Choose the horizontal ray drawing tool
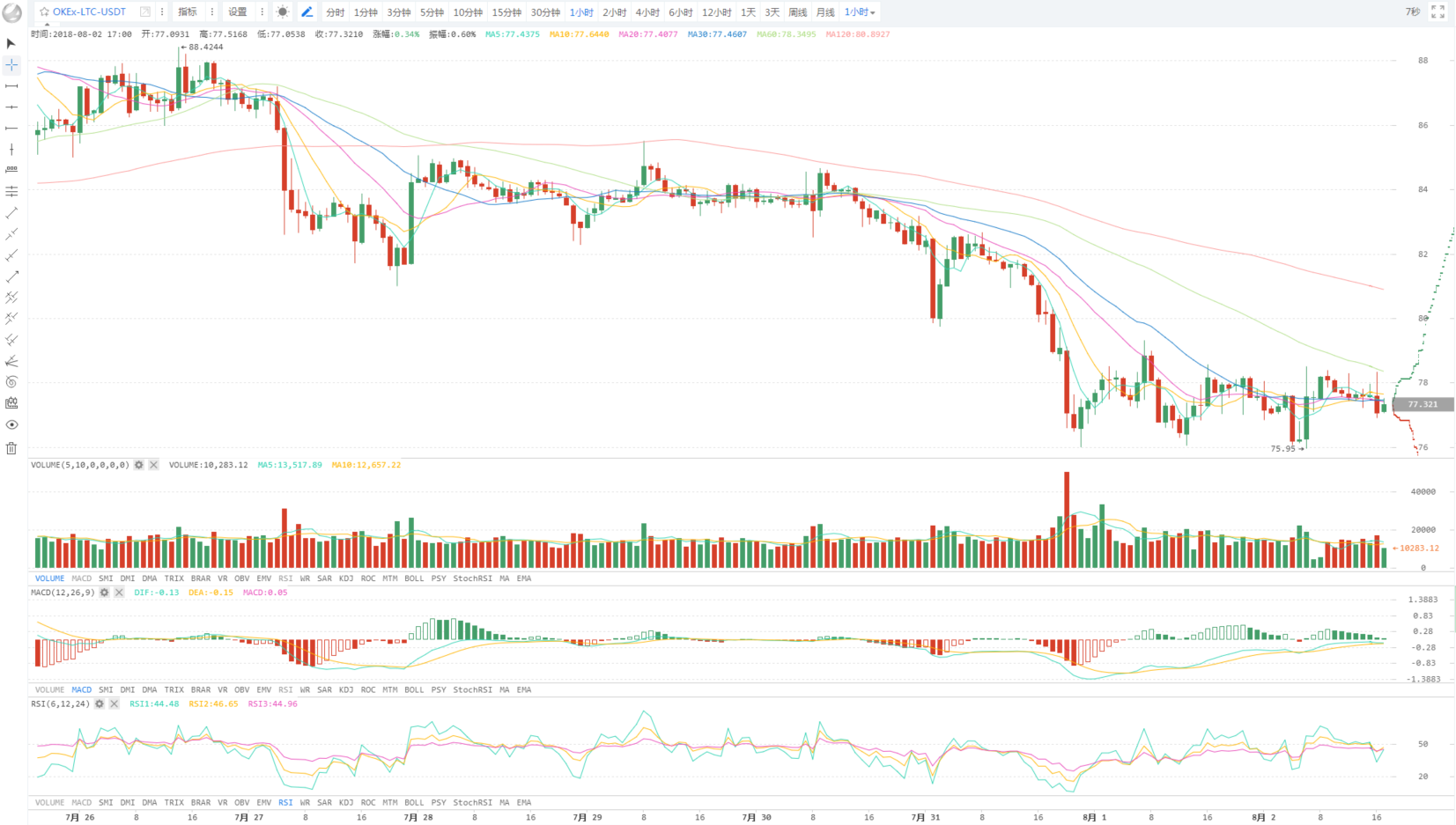This screenshot has width=1456, height=825. tap(11, 129)
